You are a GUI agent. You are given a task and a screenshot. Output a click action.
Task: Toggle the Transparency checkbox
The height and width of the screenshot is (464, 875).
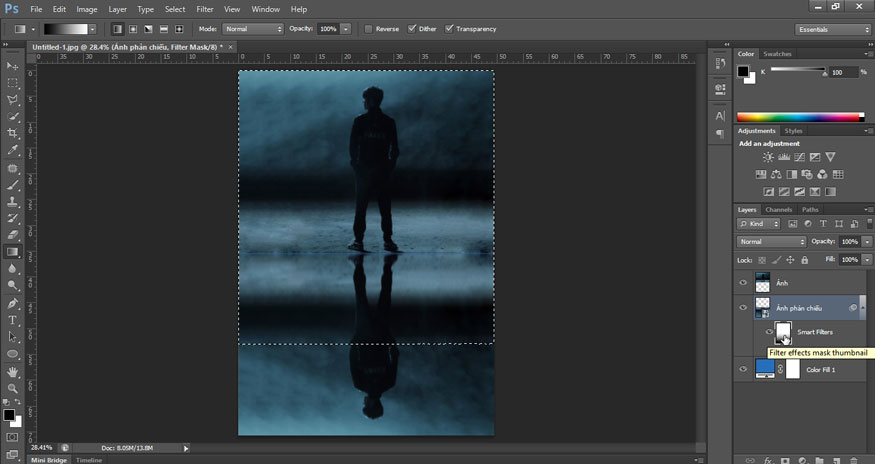click(449, 29)
